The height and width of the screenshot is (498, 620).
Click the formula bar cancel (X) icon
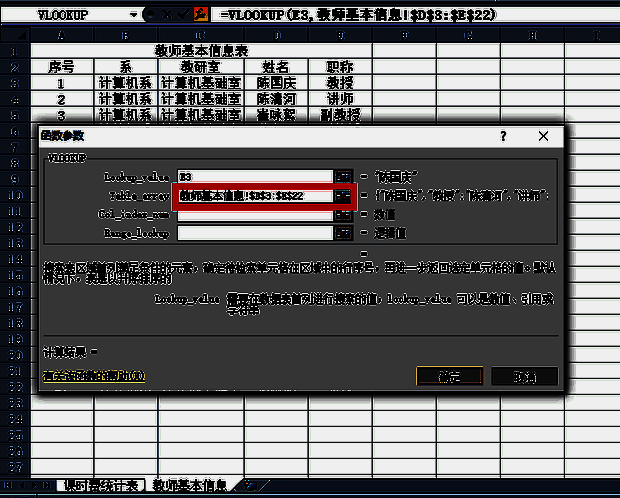[x=167, y=15]
